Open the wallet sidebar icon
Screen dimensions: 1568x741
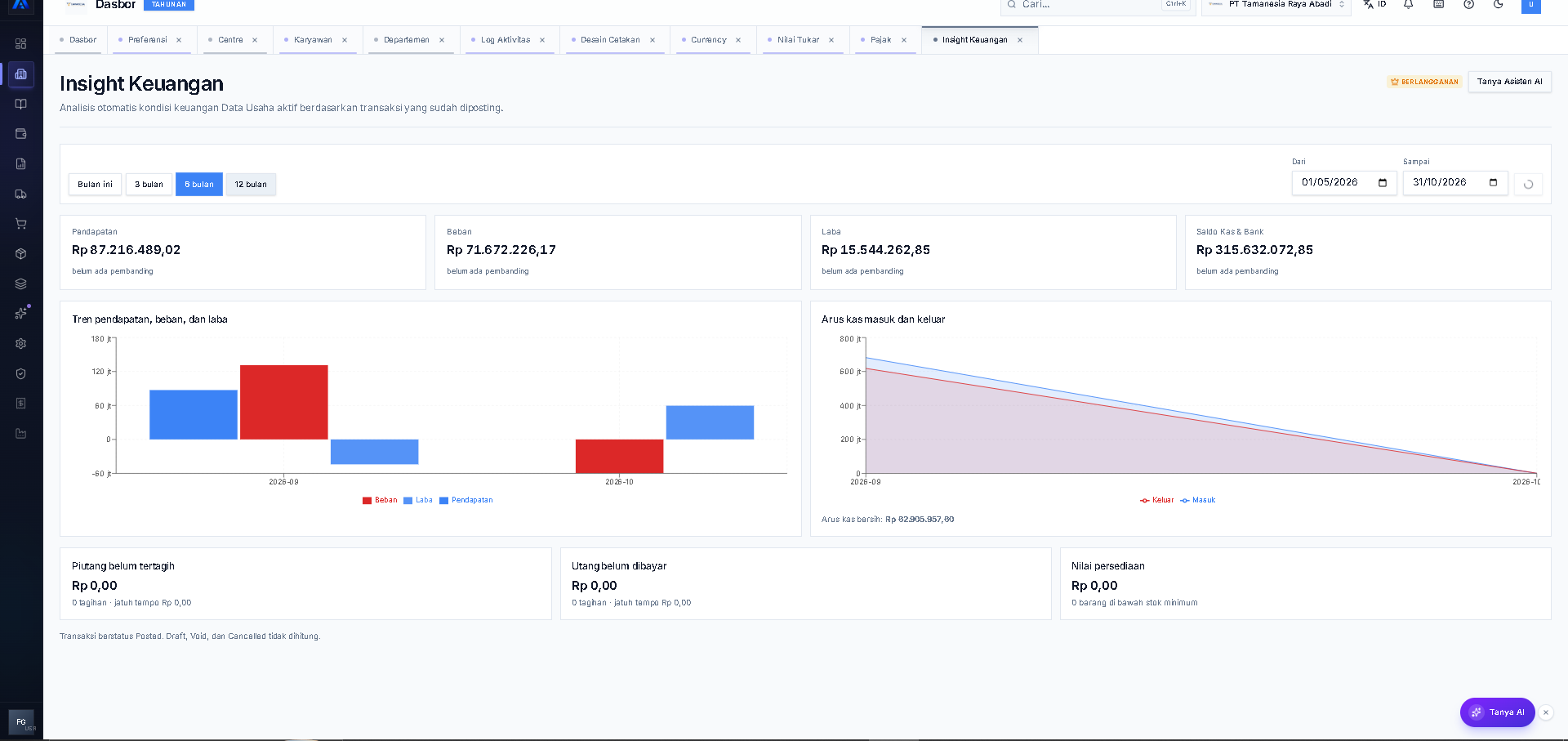pos(21,134)
